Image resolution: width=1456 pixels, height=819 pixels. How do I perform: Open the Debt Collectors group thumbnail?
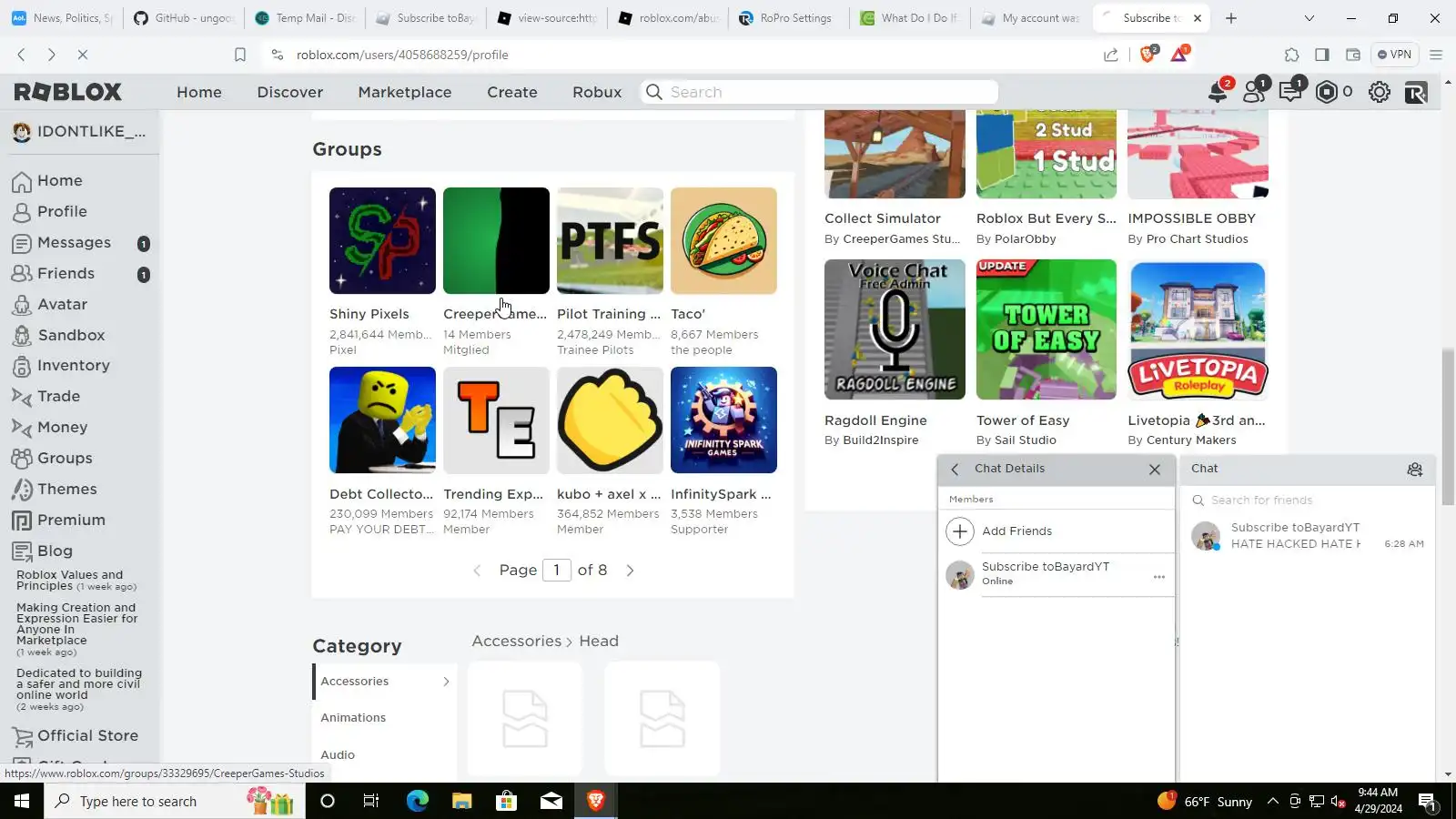[x=382, y=420]
